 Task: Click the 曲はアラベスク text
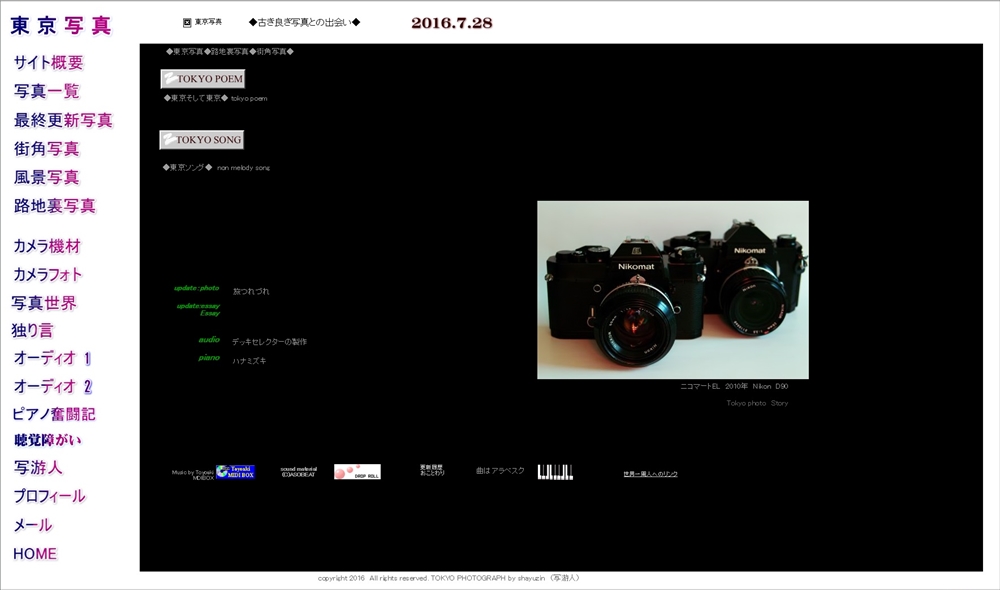500,471
